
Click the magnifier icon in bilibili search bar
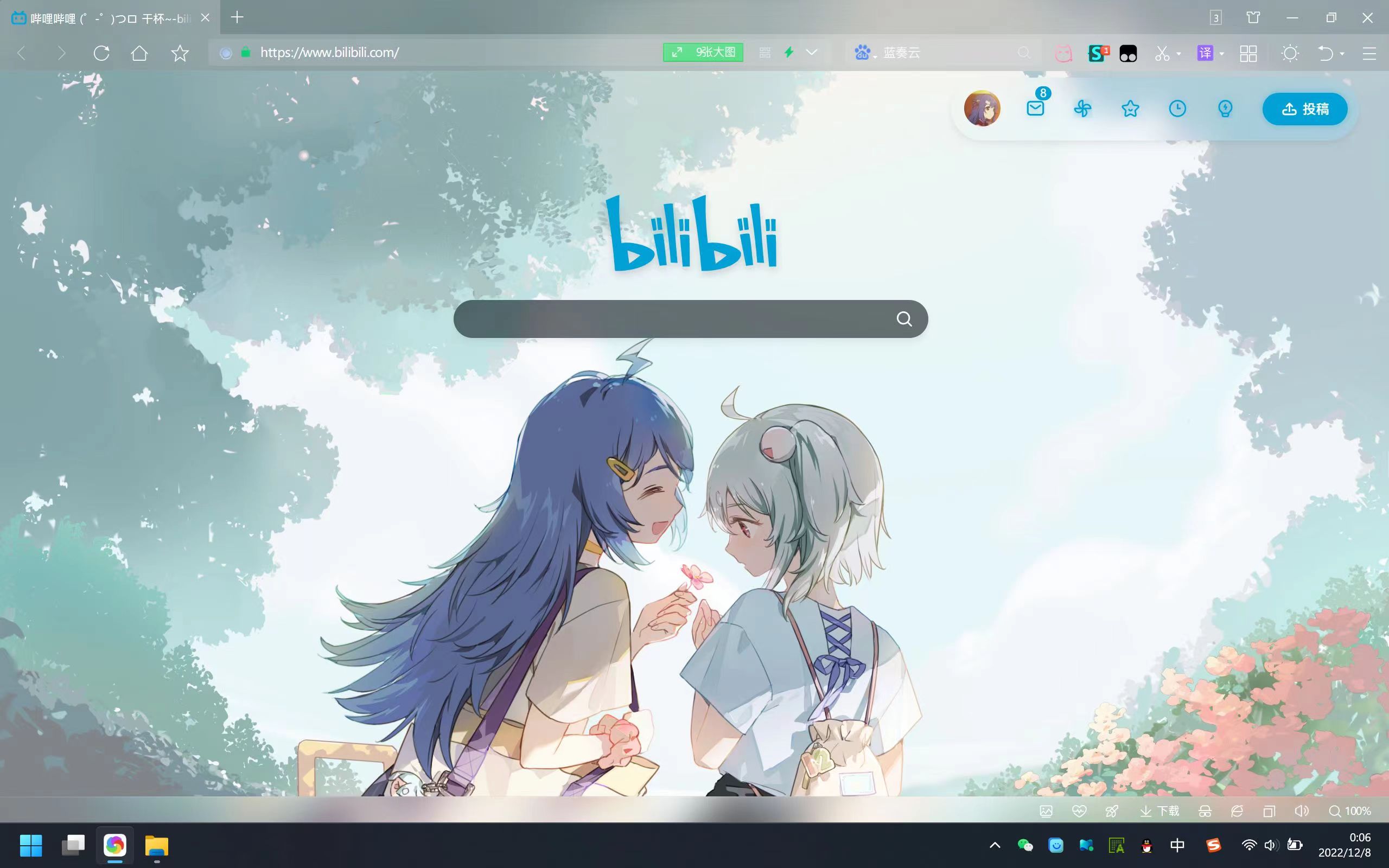[904, 319]
